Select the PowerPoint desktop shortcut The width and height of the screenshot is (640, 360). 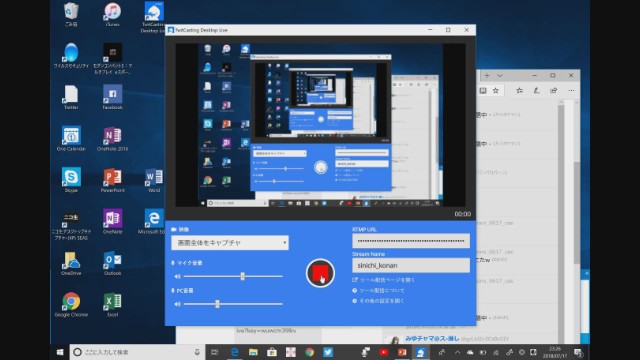(112, 180)
